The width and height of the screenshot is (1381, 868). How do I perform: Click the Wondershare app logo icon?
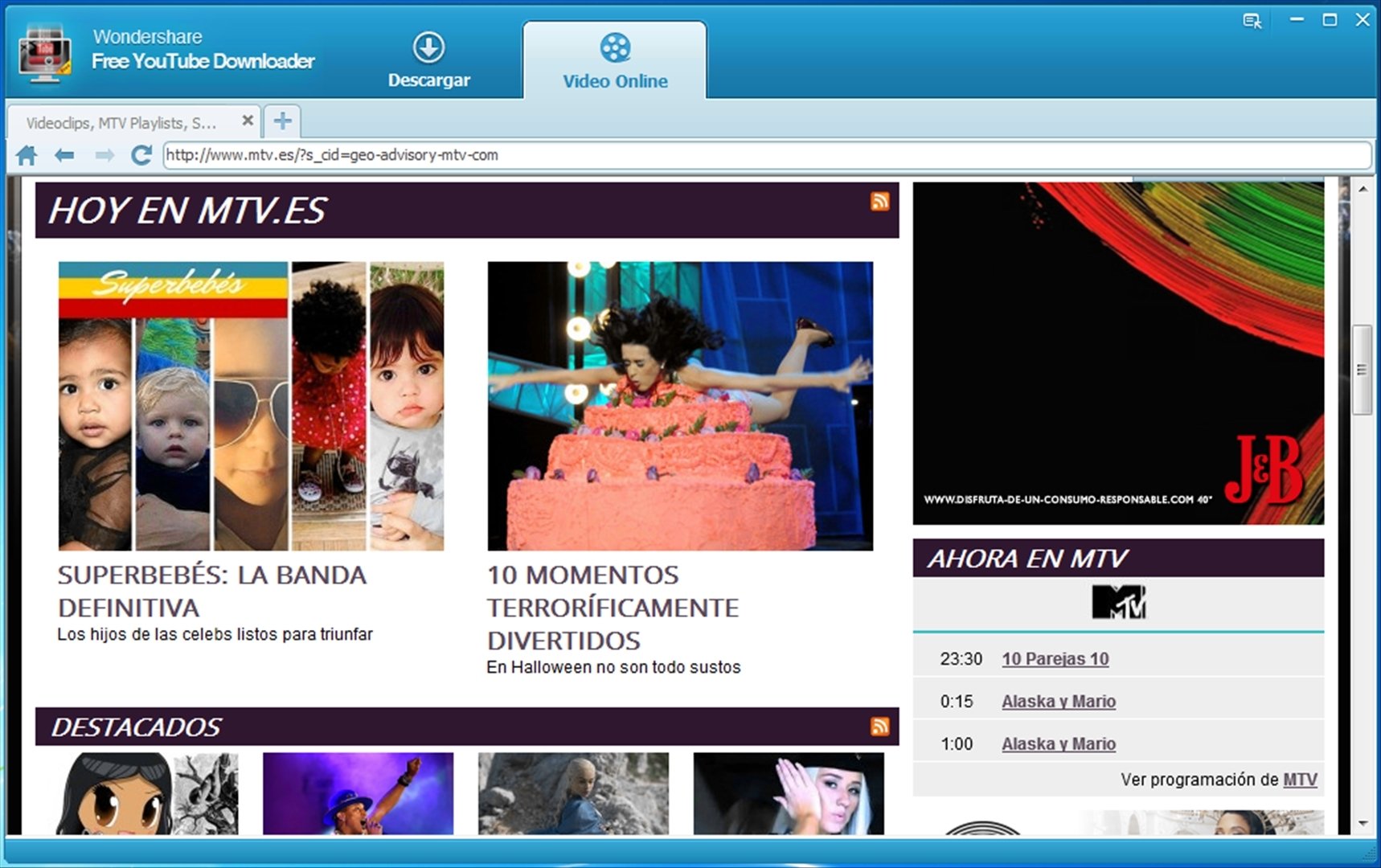click(45, 55)
